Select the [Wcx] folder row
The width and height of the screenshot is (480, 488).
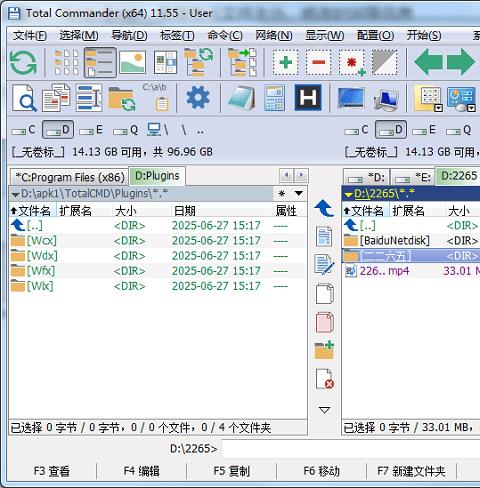pyautogui.click(x=158, y=241)
